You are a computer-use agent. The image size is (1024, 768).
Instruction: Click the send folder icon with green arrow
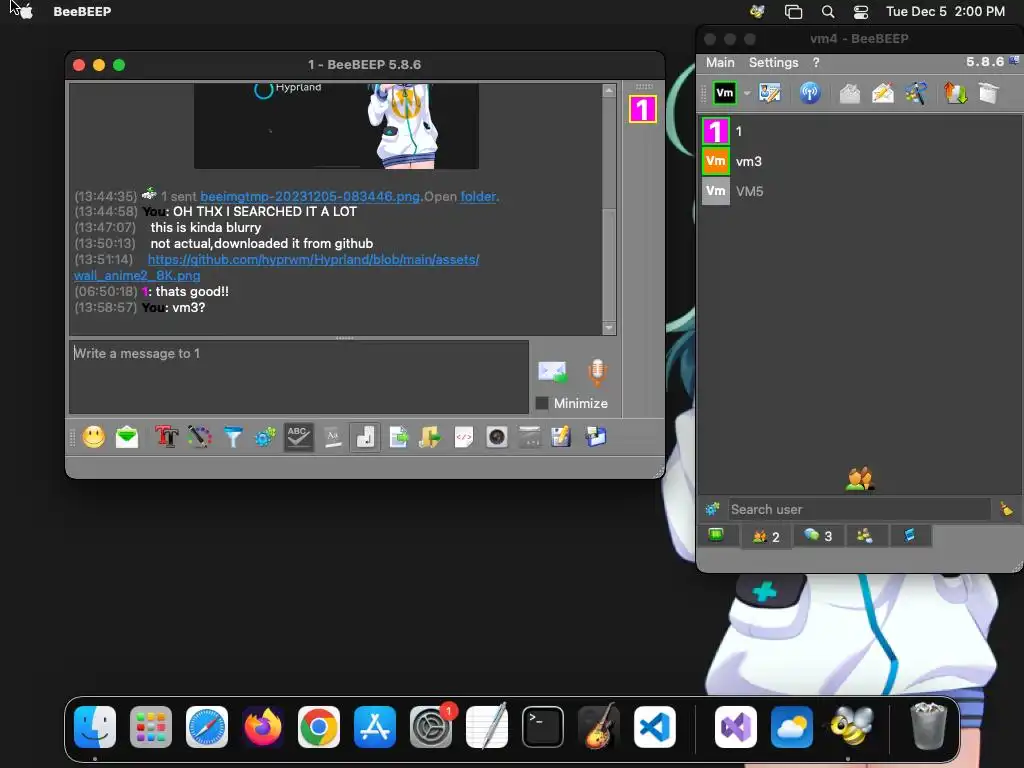tap(430, 437)
